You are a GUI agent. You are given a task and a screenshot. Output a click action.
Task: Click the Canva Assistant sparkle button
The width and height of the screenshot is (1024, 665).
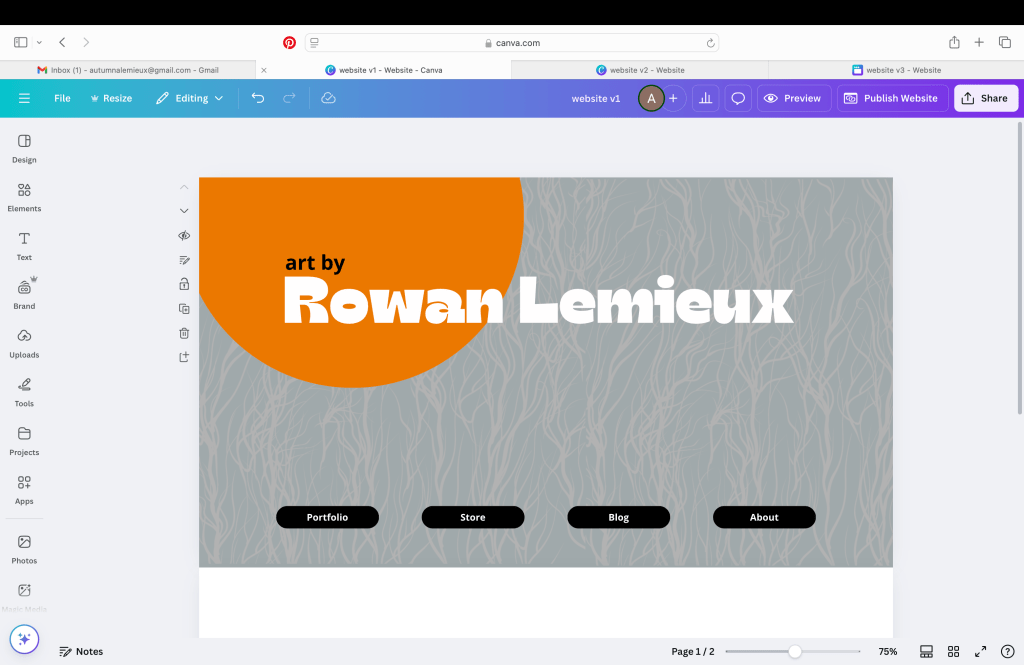click(24, 639)
